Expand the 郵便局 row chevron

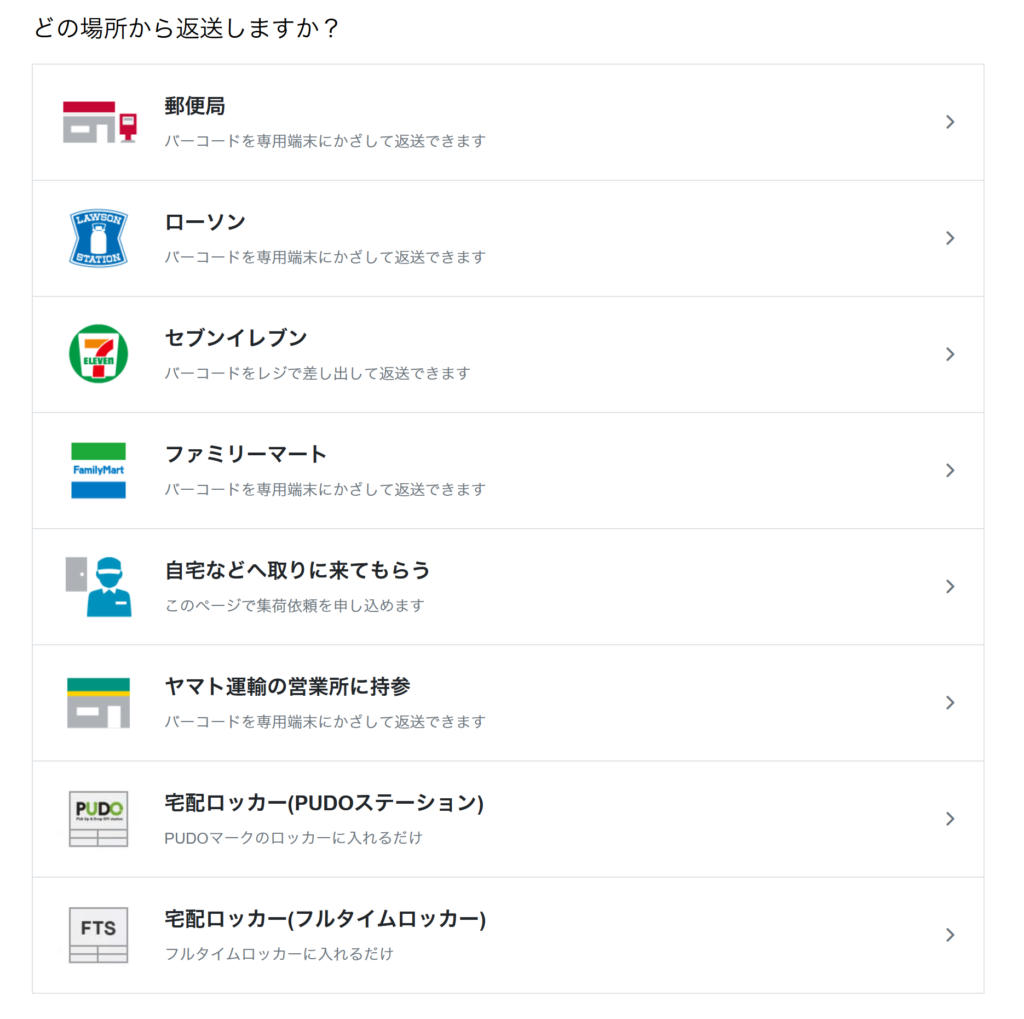click(x=950, y=121)
